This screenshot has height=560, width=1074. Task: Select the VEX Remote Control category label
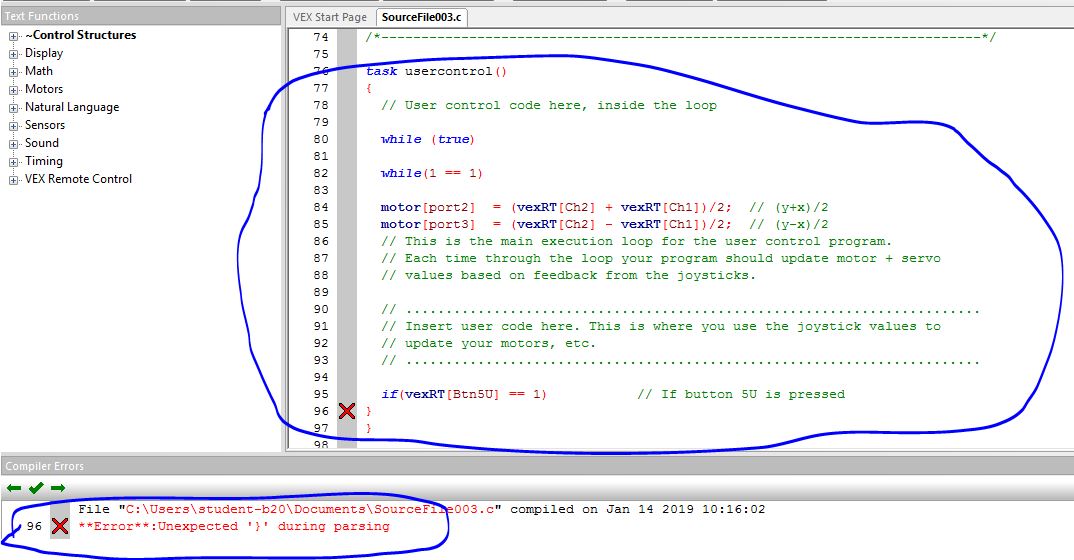tap(78, 179)
